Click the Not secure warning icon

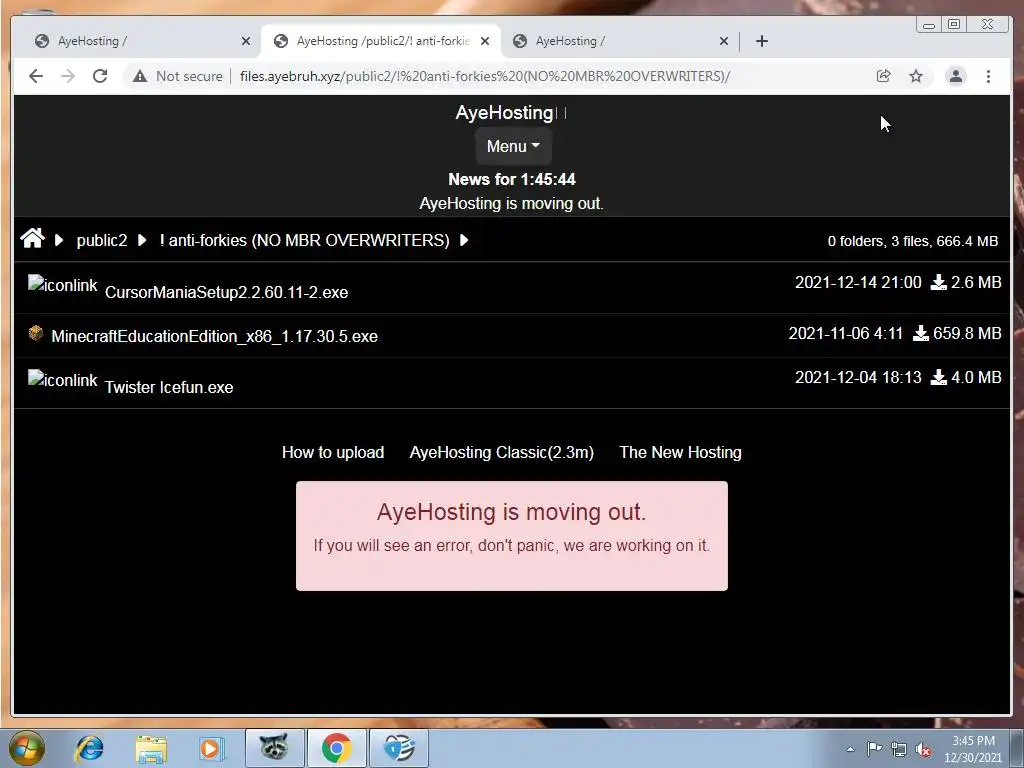pyautogui.click(x=140, y=76)
